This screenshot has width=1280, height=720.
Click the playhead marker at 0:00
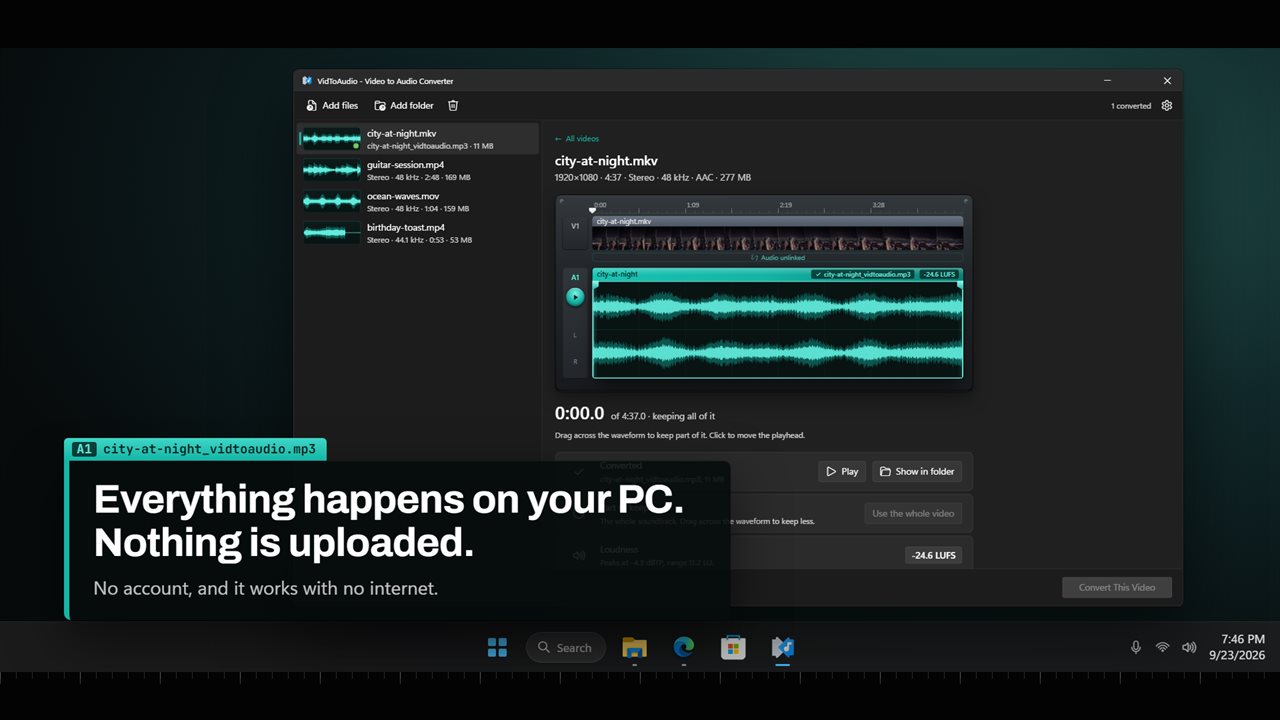pyautogui.click(x=593, y=209)
